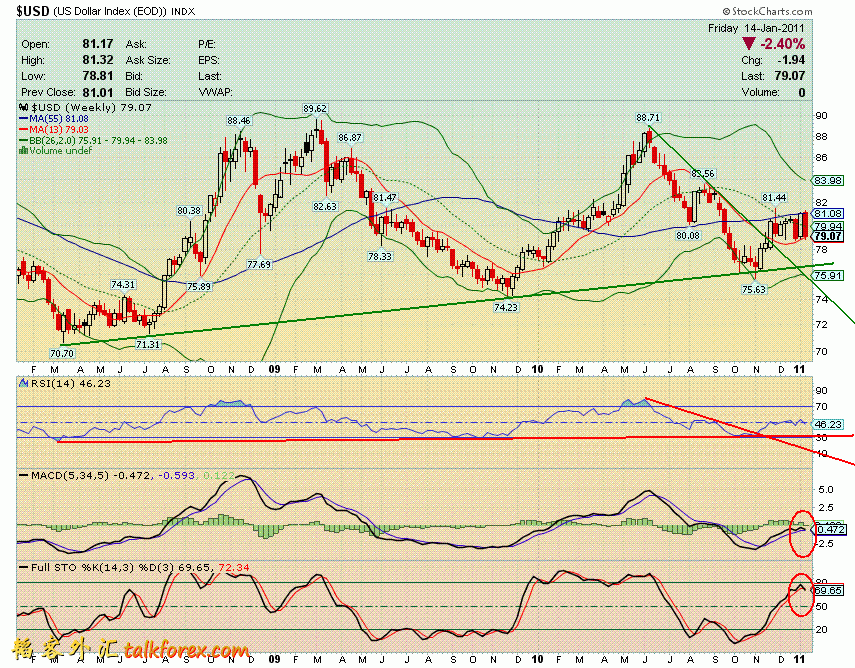Click the 83.98 upper band axis tag
The width and height of the screenshot is (855, 668).
pos(827,180)
